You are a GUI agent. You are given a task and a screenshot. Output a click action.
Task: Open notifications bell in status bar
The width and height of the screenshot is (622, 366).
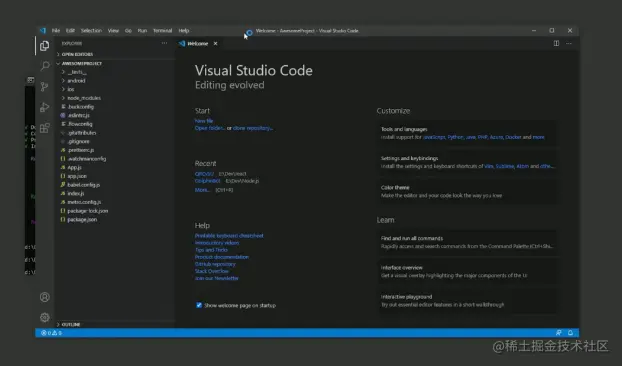click(570, 333)
